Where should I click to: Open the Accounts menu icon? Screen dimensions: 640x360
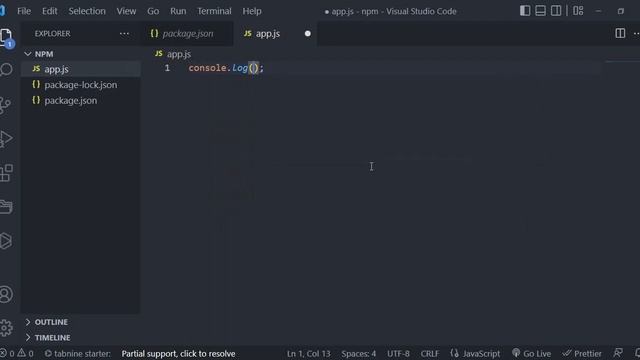6,294
